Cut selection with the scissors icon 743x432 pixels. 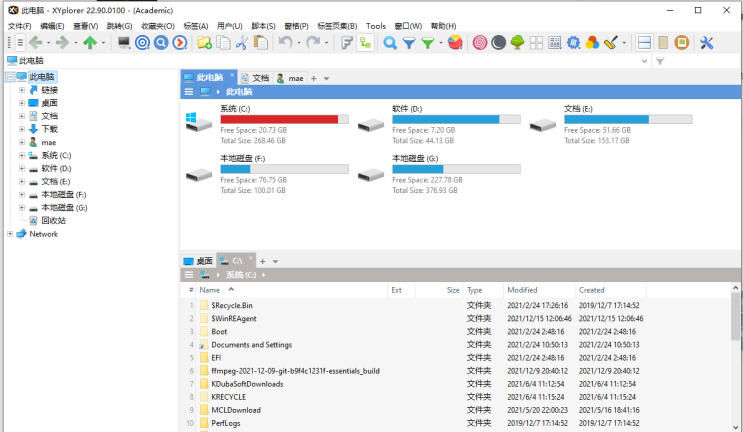242,43
